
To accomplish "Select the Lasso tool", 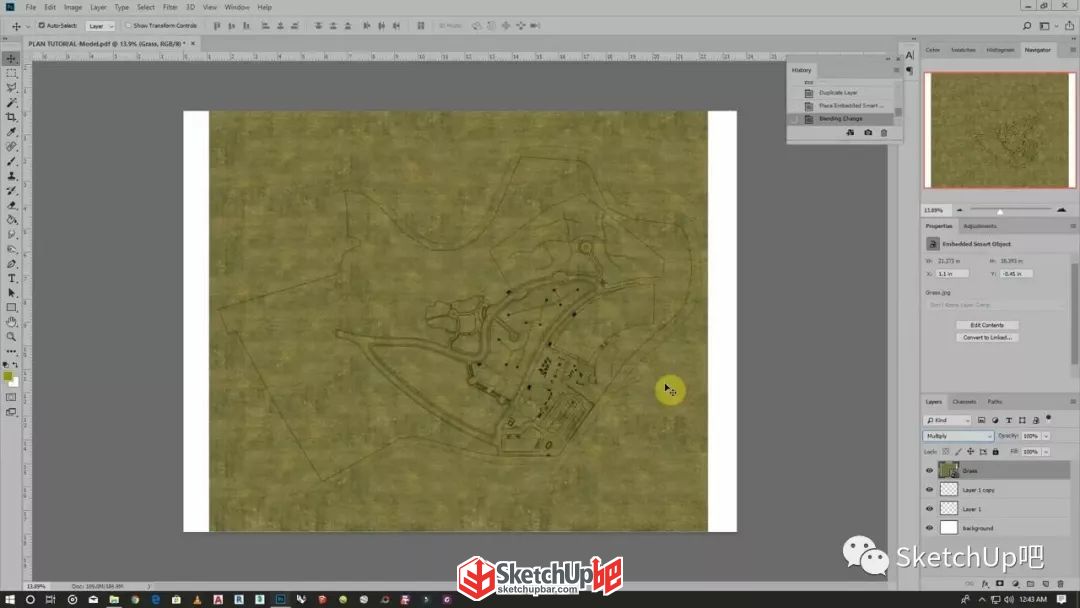I will pyautogui.click(x=11, y=87).
